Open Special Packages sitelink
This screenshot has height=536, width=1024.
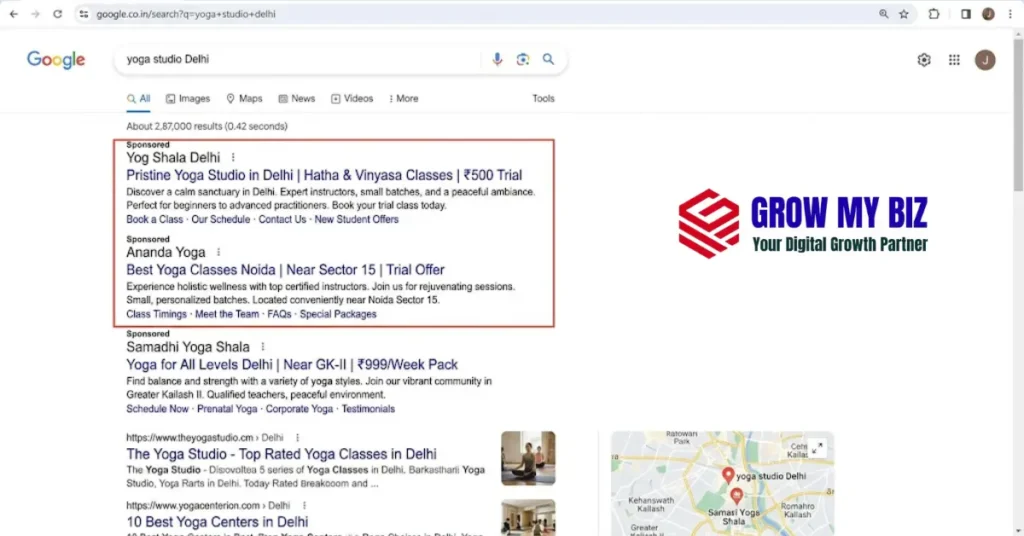pos(338,314)
